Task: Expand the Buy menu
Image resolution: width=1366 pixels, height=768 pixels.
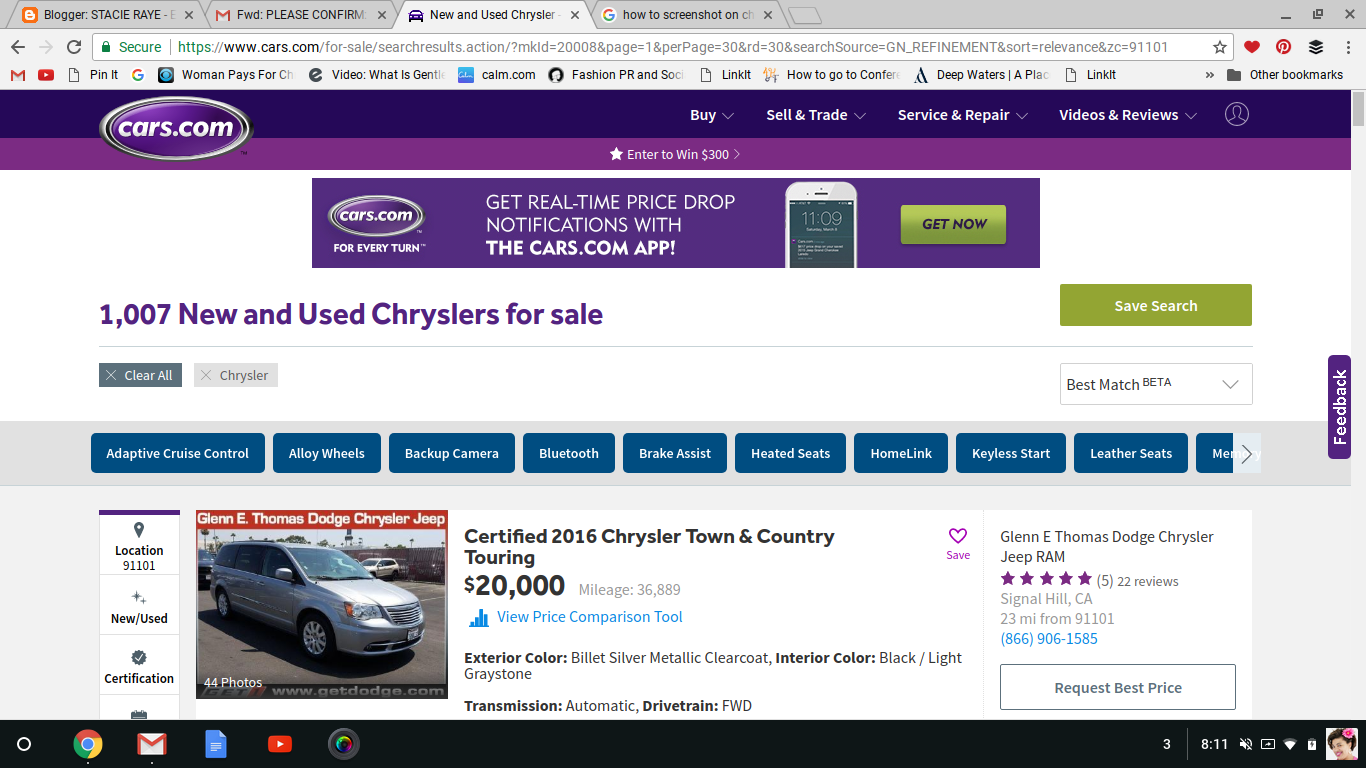Action: (712, 115)
